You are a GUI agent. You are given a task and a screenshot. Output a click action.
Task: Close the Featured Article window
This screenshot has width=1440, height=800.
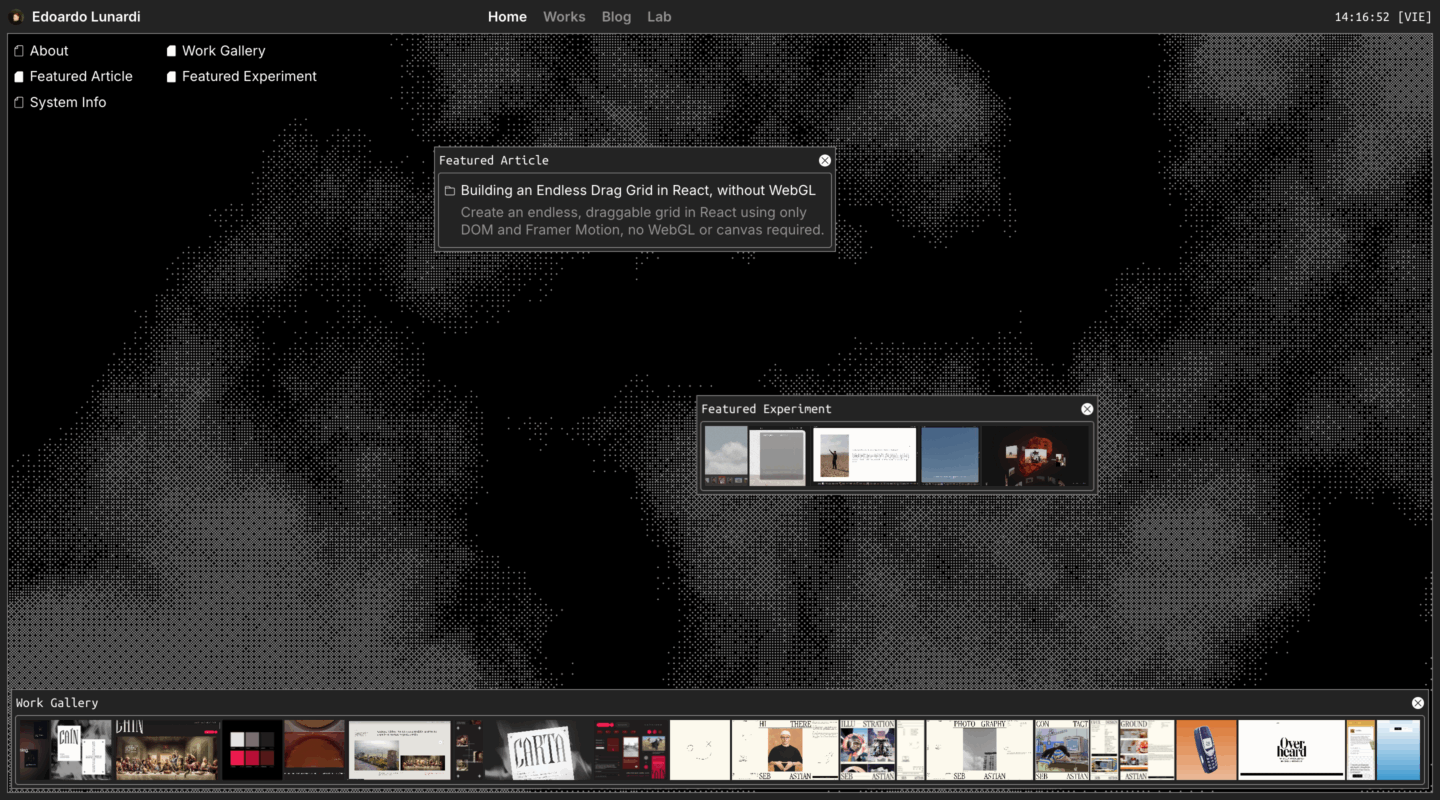click(825, 160)
